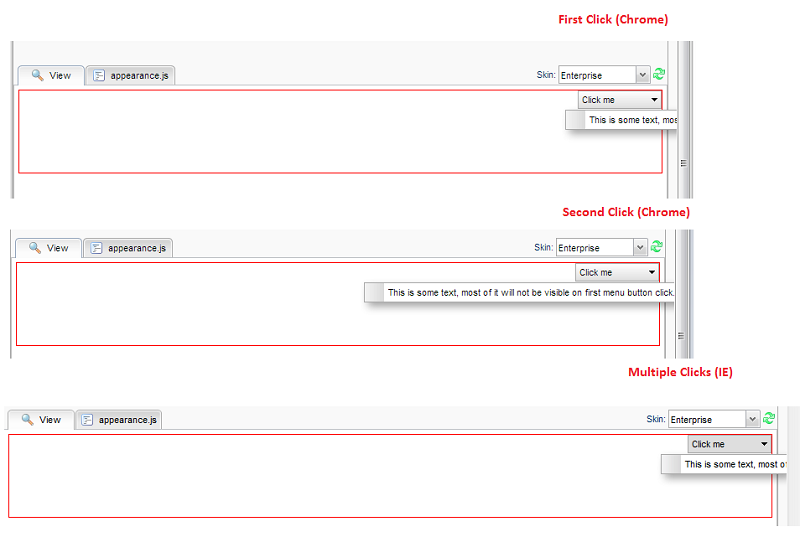800x537 pixels.
Task: Click the green refresh icon in the IE screenshot
Action: [769, 419]
